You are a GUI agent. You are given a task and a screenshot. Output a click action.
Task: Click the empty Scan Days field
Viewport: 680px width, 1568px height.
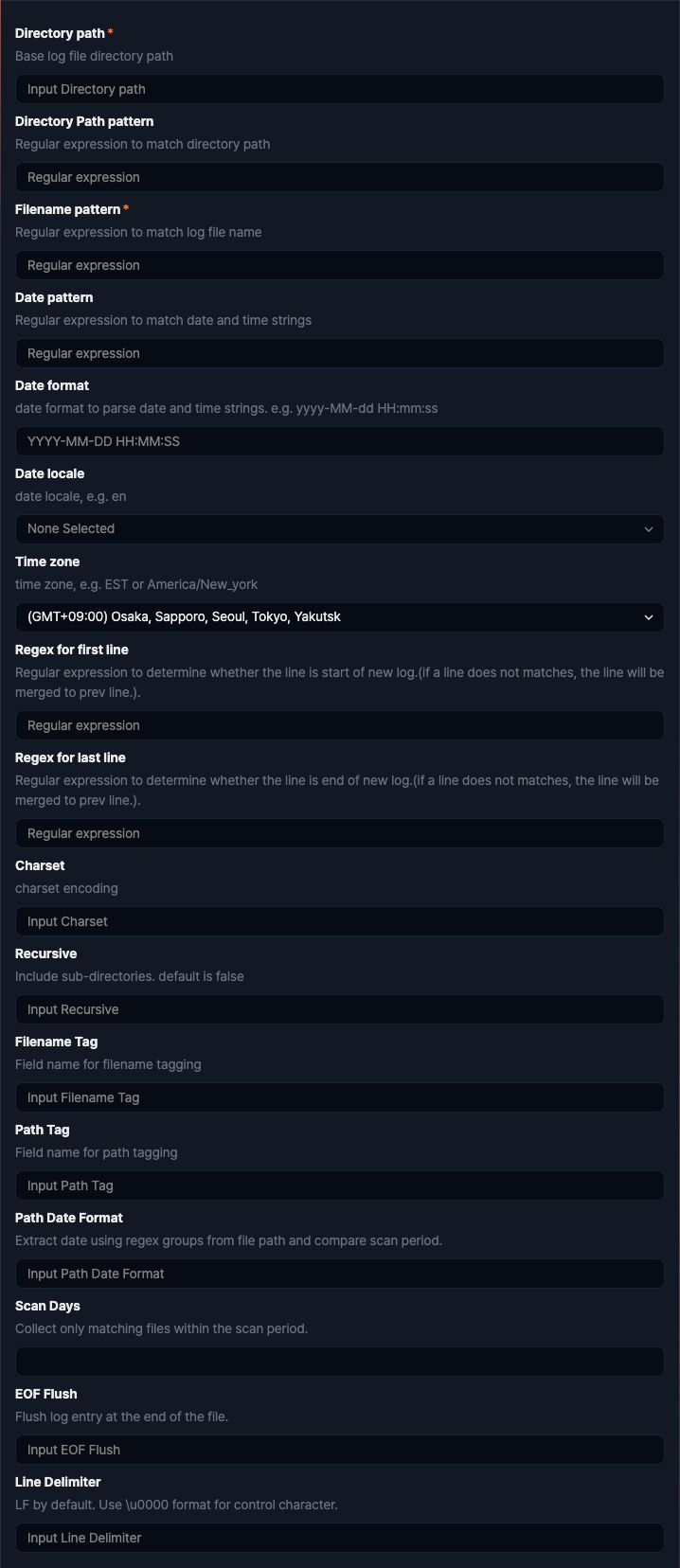(x=339, y=1361)
